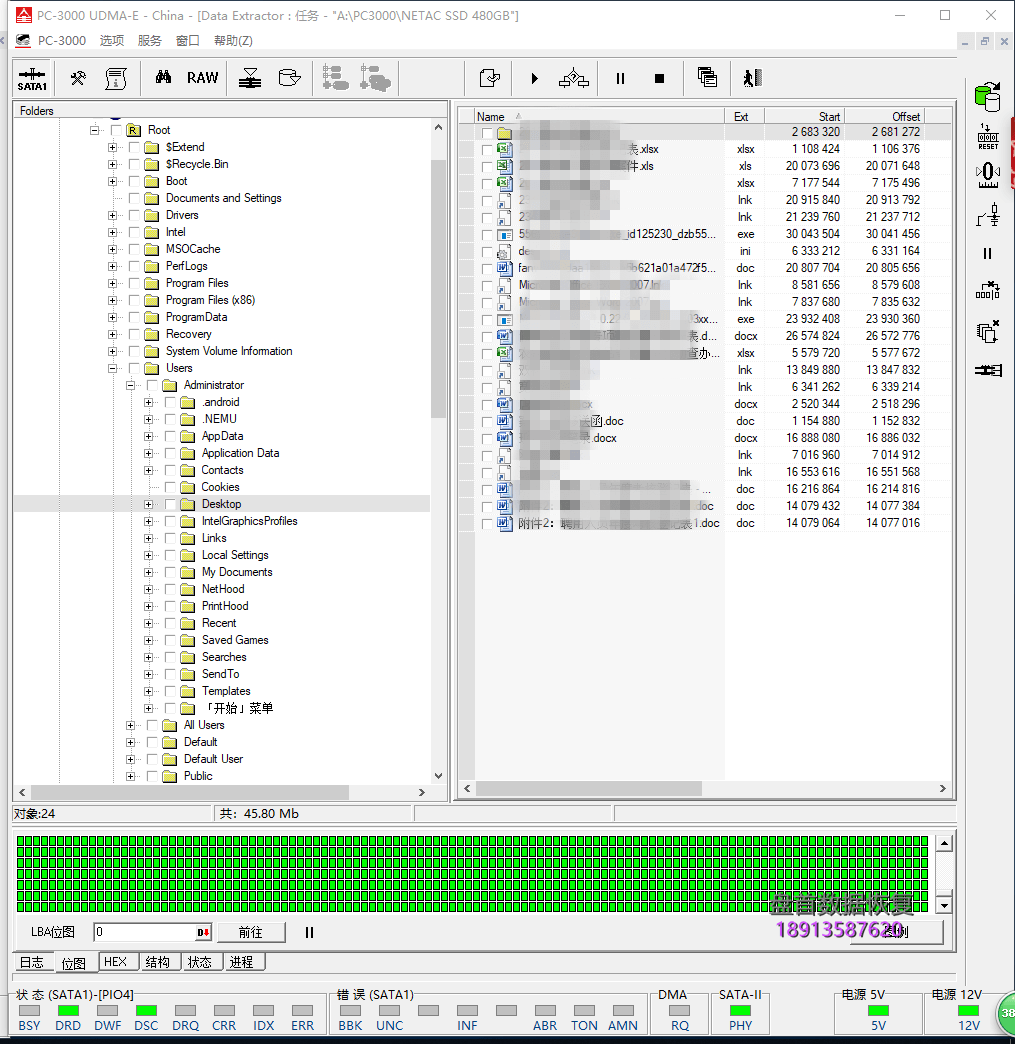Click the green database cylinders icon
The height and width of the screenshot is (1044, 1015).
(x=988, y=97)
